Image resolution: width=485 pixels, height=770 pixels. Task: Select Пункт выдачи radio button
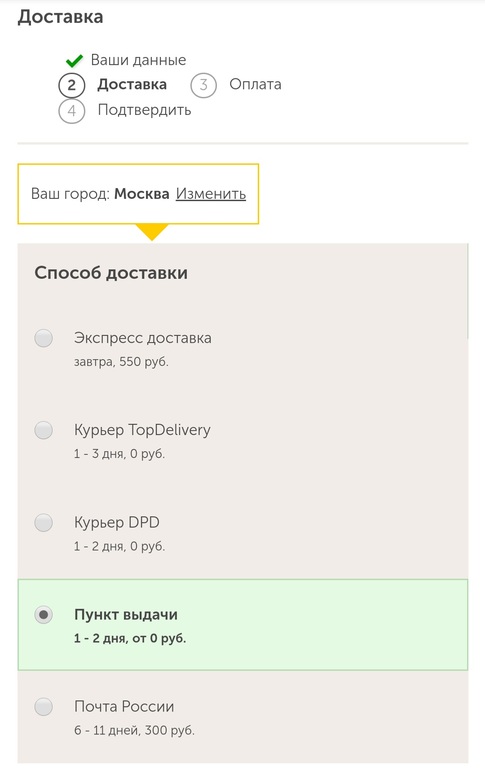44,614
